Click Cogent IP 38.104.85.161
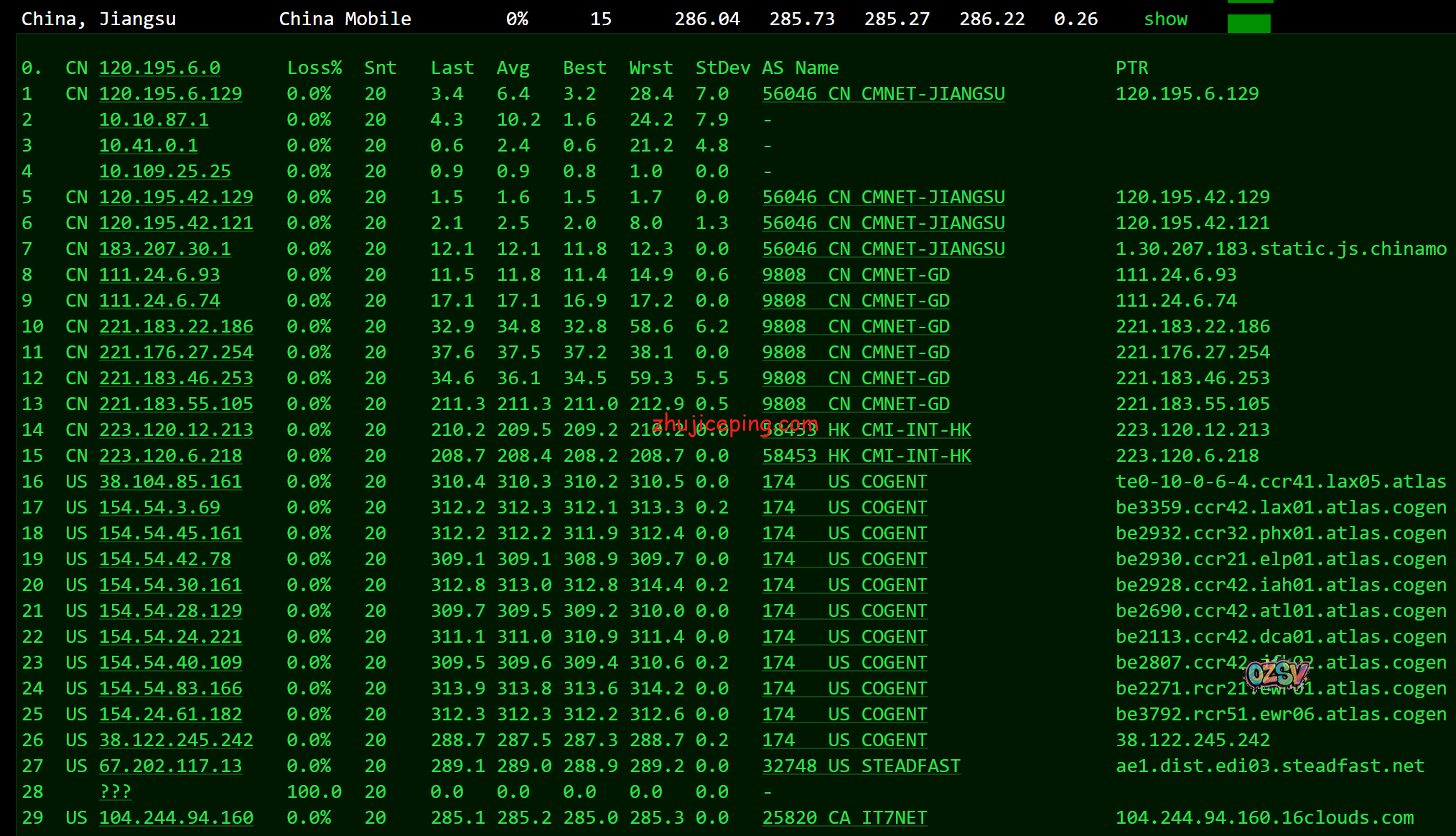Image resolution: width=1456 pixels, height=836 pixels. tap(170, 482)
